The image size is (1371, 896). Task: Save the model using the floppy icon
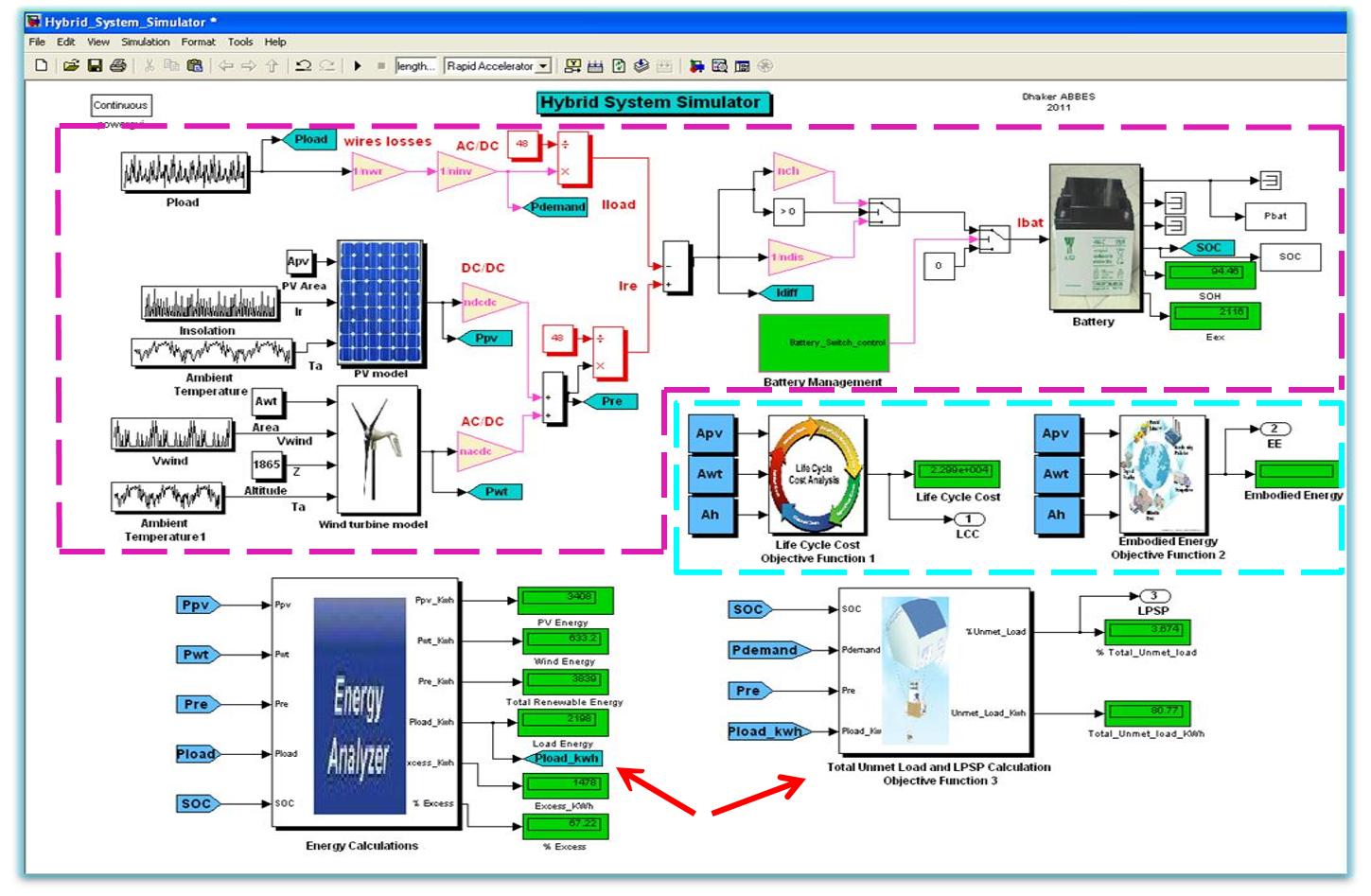pyautogui.click(x=95, y=65)
